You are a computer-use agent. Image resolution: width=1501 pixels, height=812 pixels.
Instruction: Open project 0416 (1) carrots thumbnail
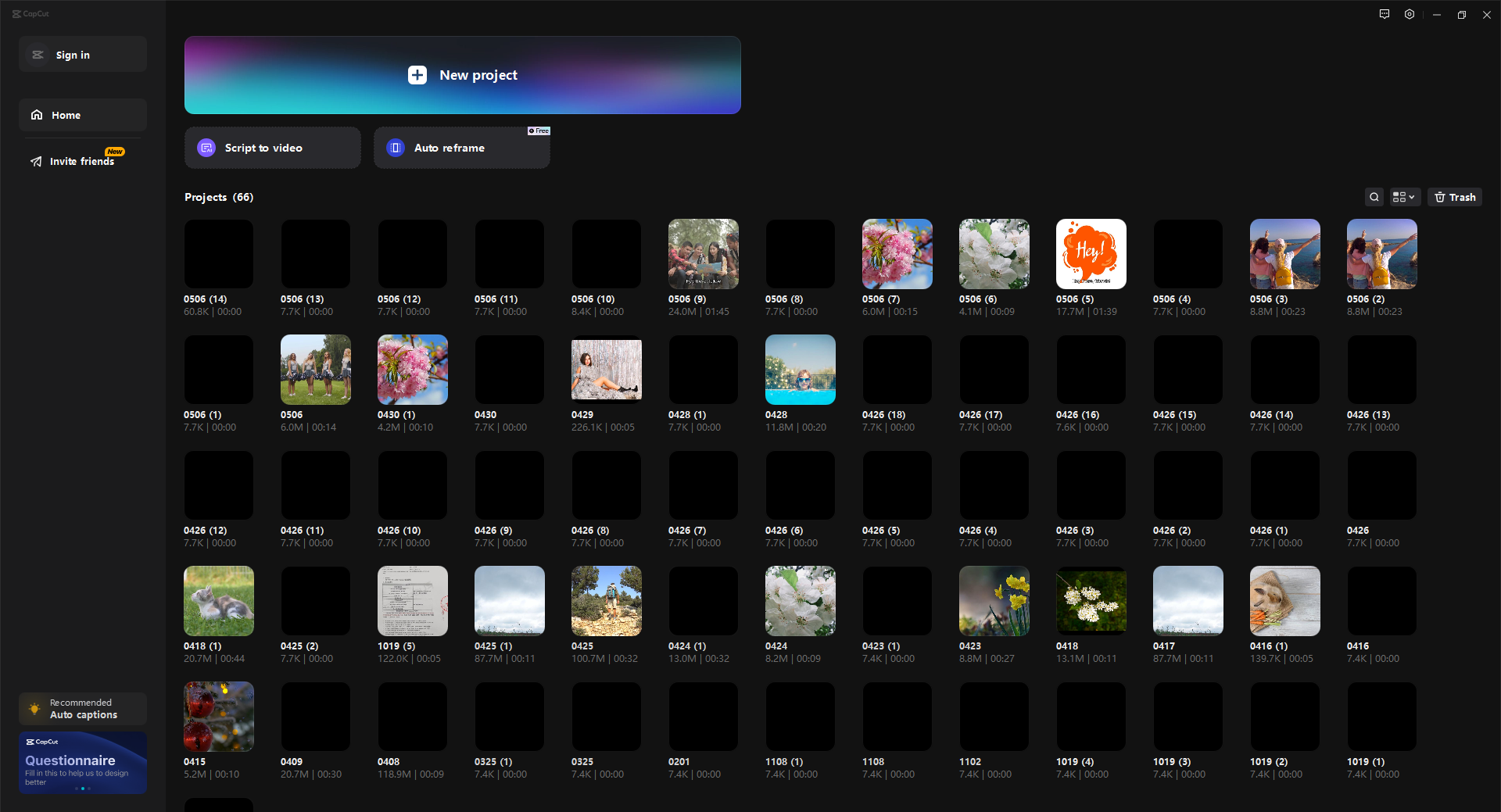coord(1285,601)
